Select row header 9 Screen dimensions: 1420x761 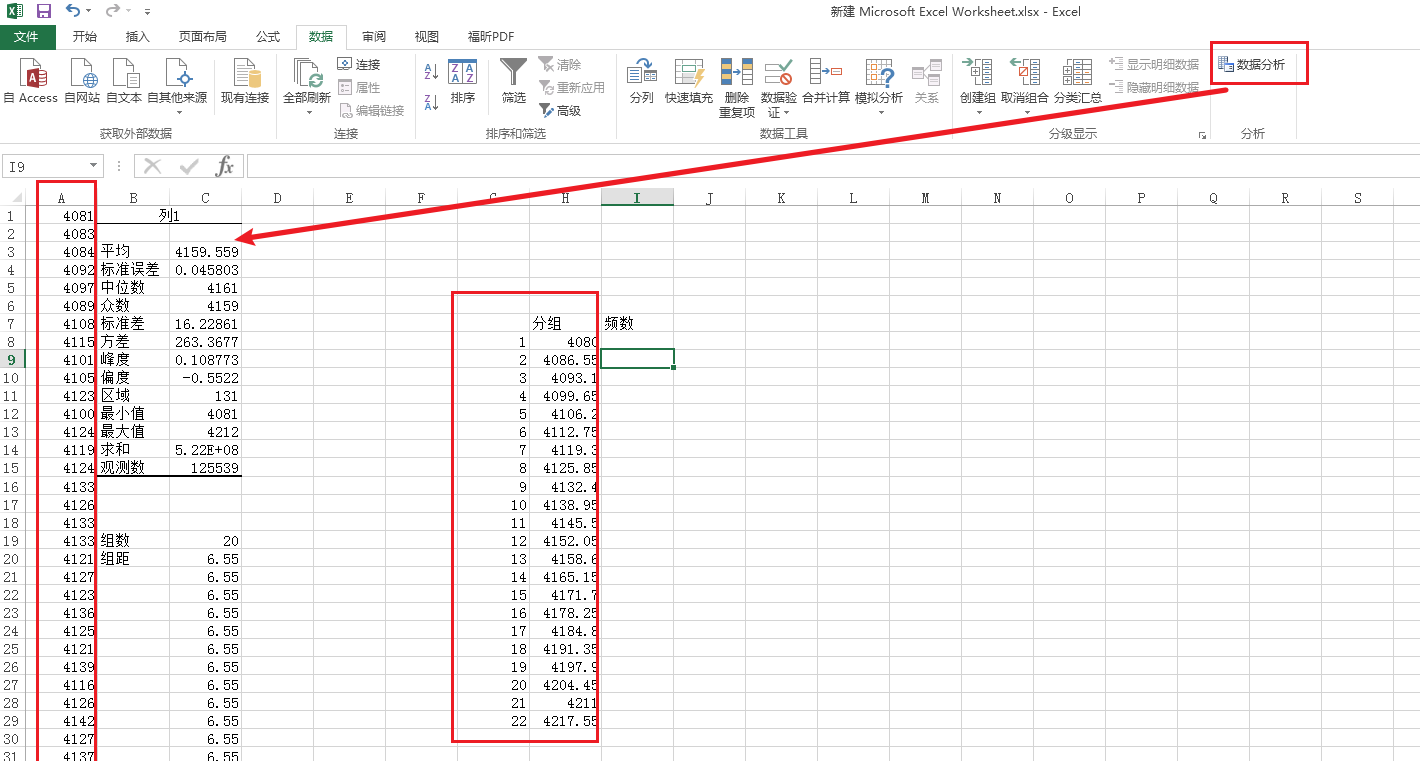(12, 359)
